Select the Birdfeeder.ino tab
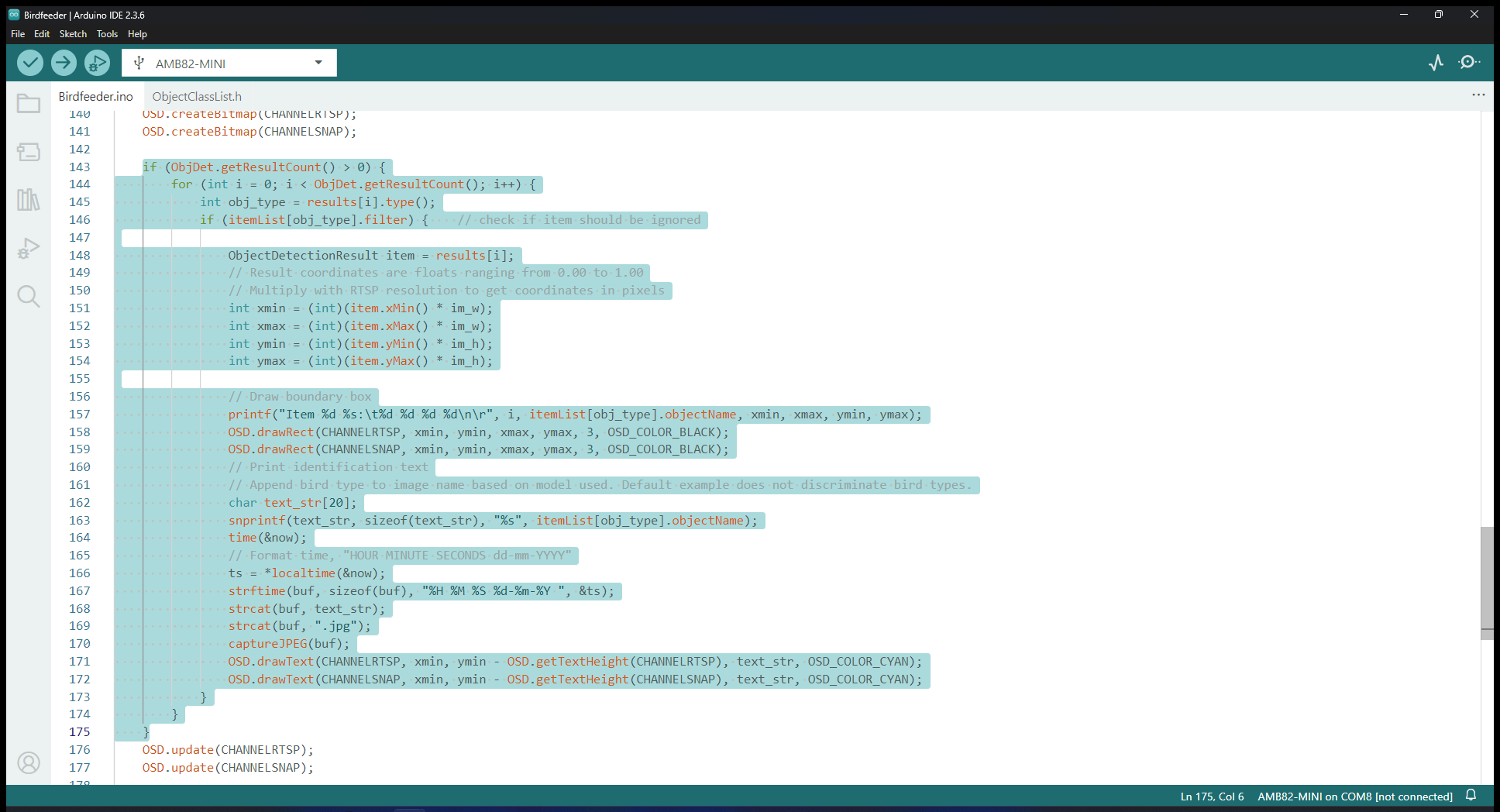Screen dimensions: 1500x812 coord(96,96)
